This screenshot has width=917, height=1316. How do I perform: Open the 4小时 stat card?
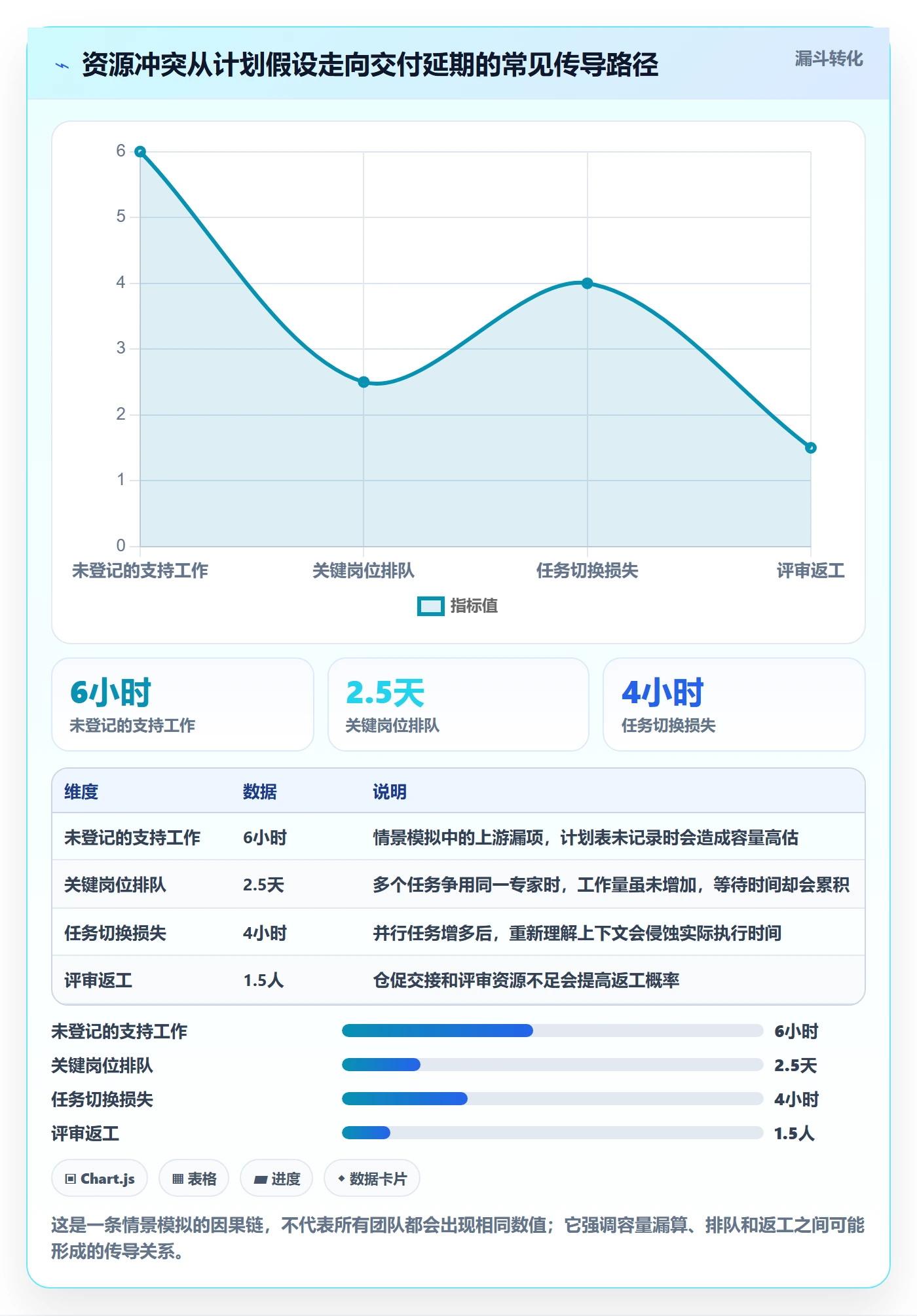click(x=734, y=704)
